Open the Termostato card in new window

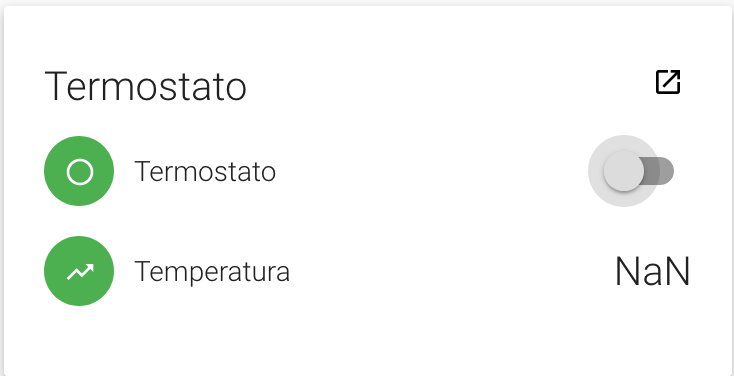coord(668,82)
